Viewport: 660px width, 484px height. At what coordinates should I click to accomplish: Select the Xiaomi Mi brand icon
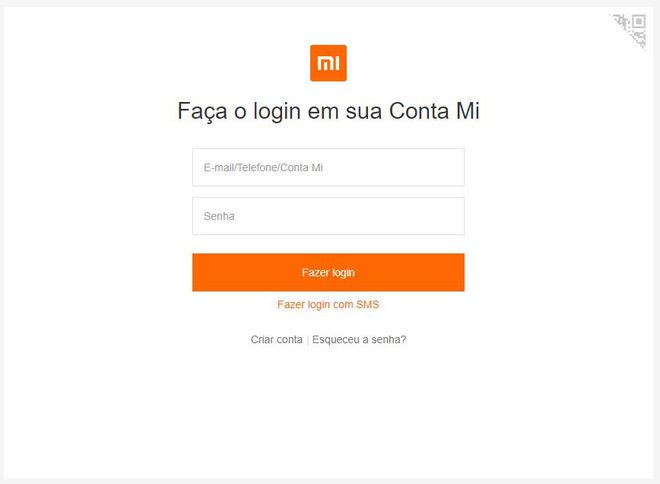click(x=328, y=63)
